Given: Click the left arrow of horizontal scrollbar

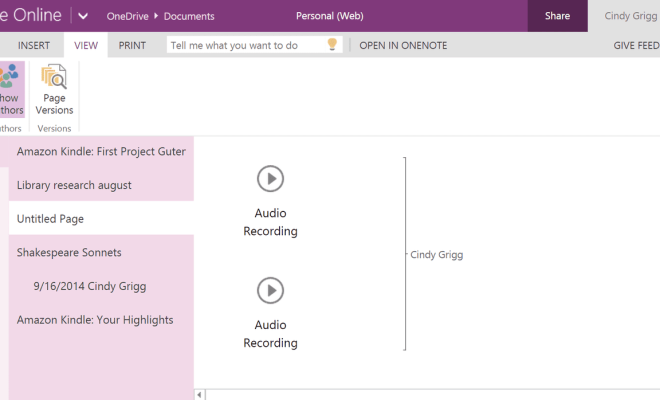Looking at the screenshot, I should tap(200, 395).
